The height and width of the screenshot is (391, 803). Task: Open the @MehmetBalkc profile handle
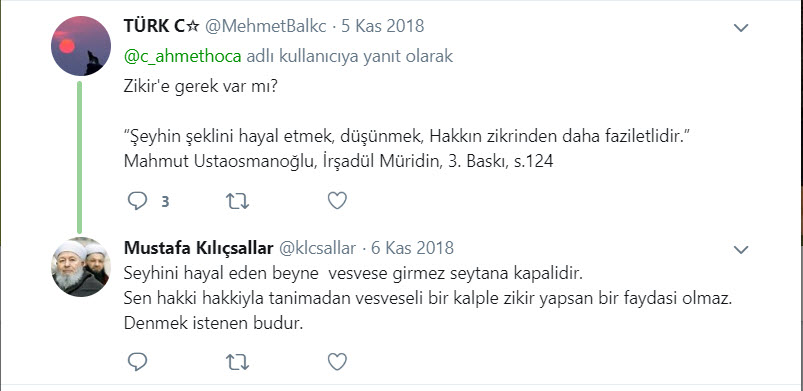[x=266, y=26]
